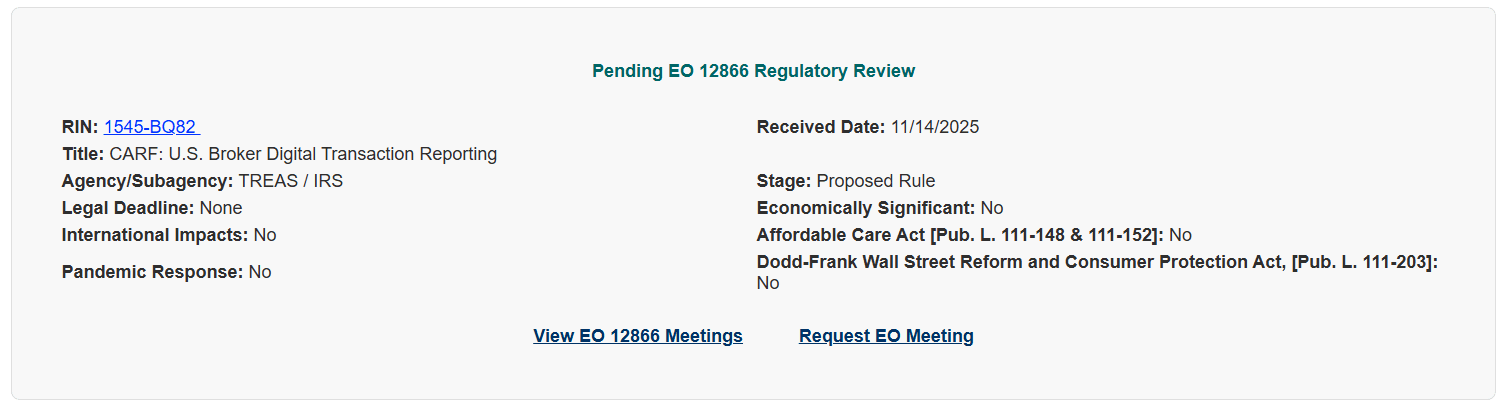Viewport: 1507px width, 409px height.
Task: Click the View EO 12866 Meetings link
Action: point(638,336)
